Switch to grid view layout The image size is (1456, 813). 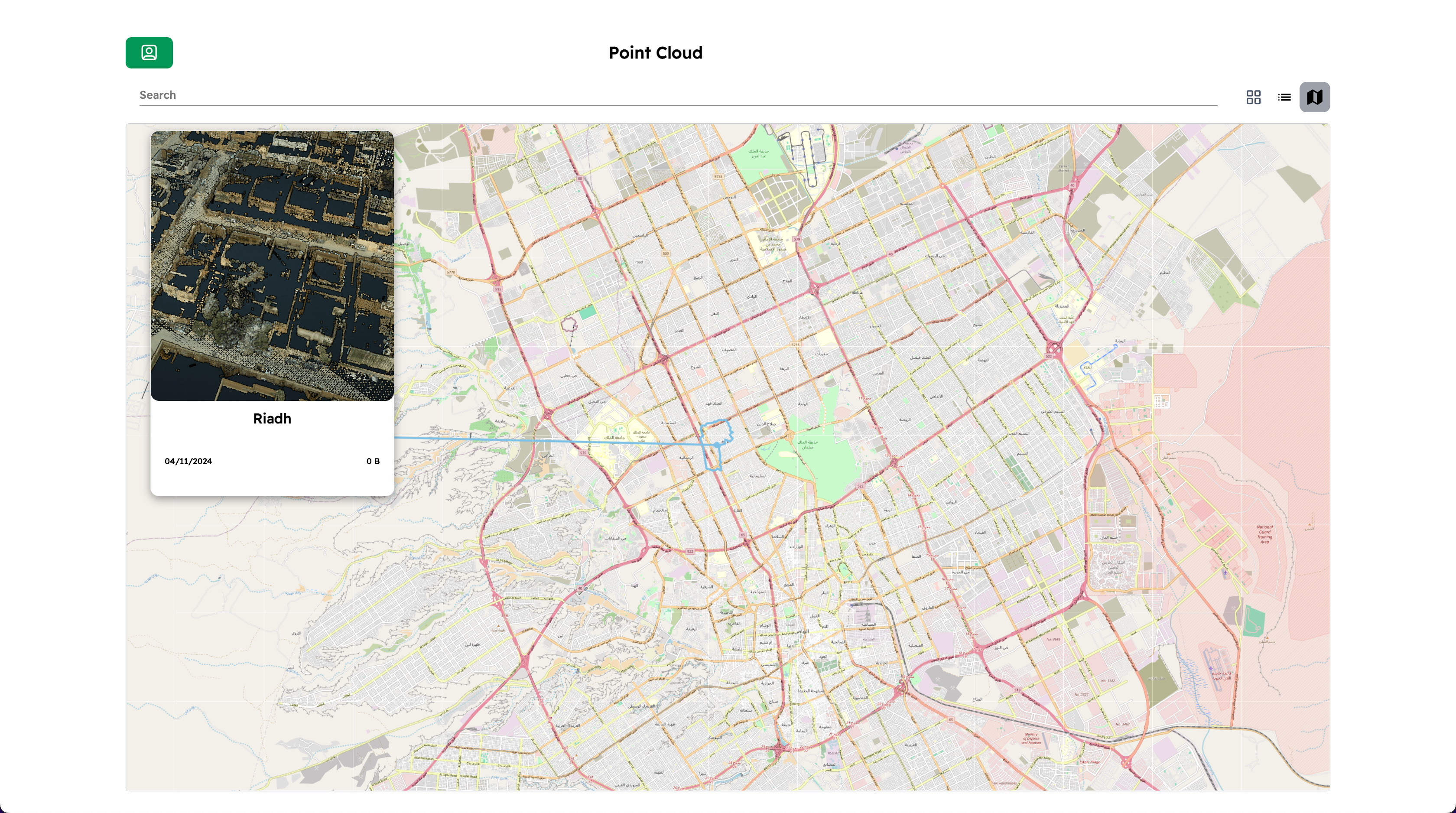click(x=1253, y=97)
